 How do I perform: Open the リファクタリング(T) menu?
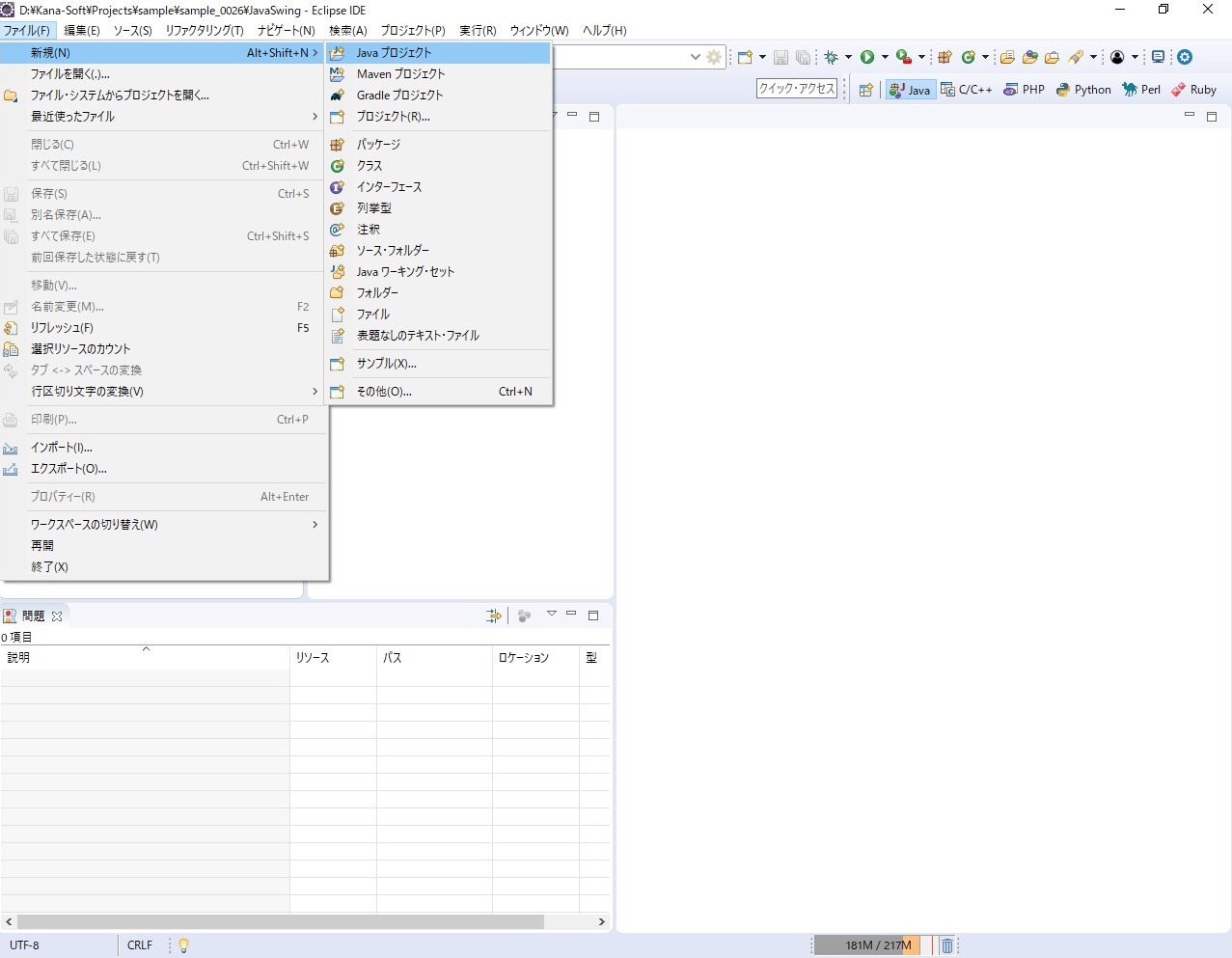205,31
